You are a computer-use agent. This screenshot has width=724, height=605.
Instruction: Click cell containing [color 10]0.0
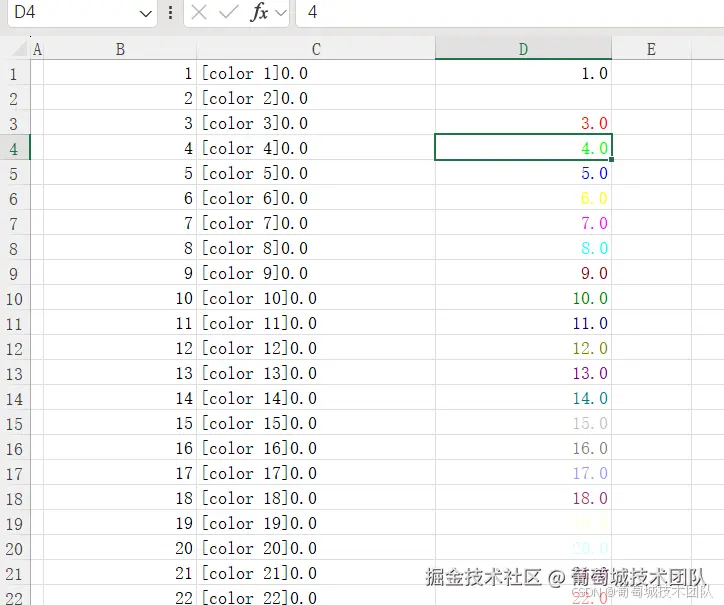pos(316,298)
